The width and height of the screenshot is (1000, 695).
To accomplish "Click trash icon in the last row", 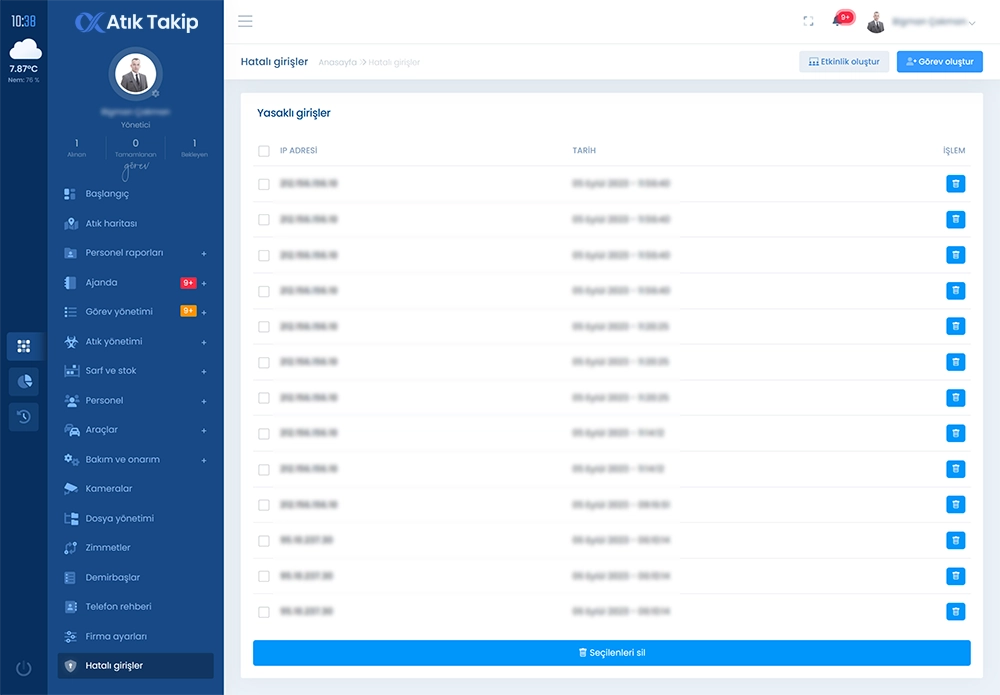I will click(955, 611).
